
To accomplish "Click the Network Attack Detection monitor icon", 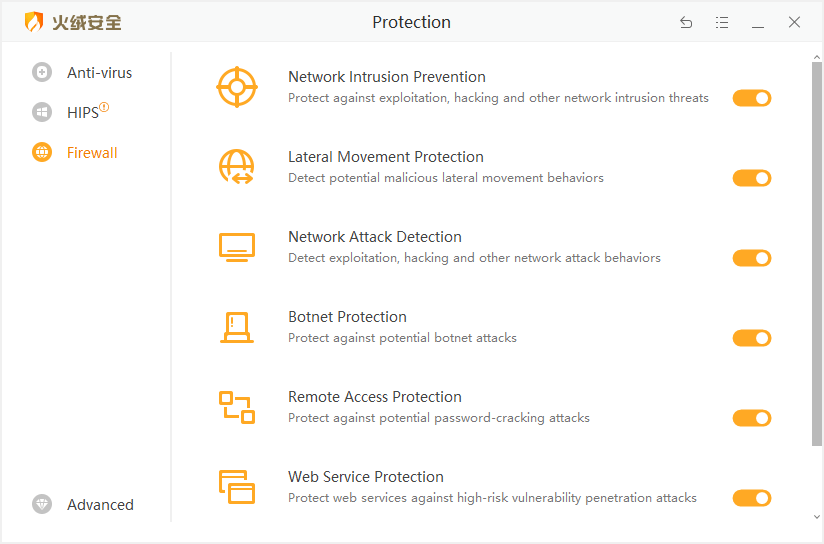I will click(237, 247).
